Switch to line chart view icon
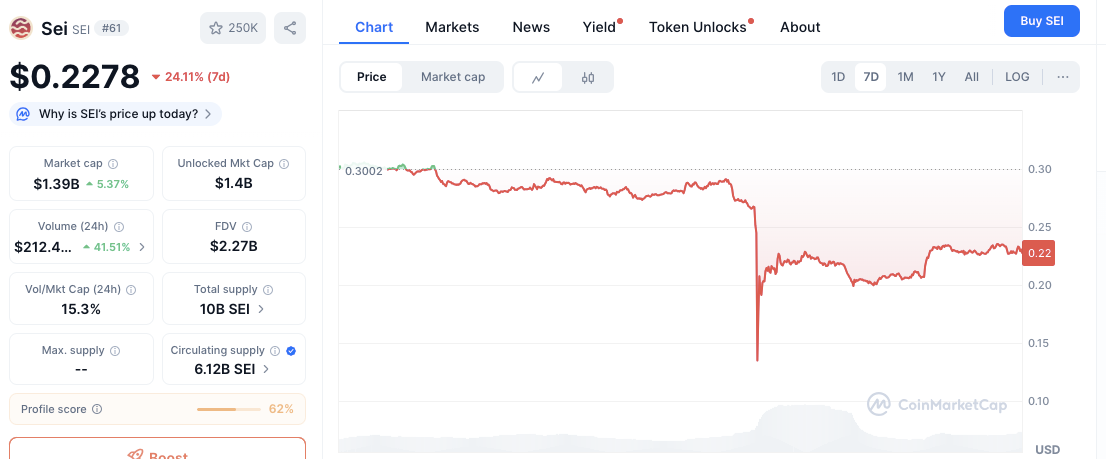Viewport: 1106px width, 459px height. click(x=538, y=77)
